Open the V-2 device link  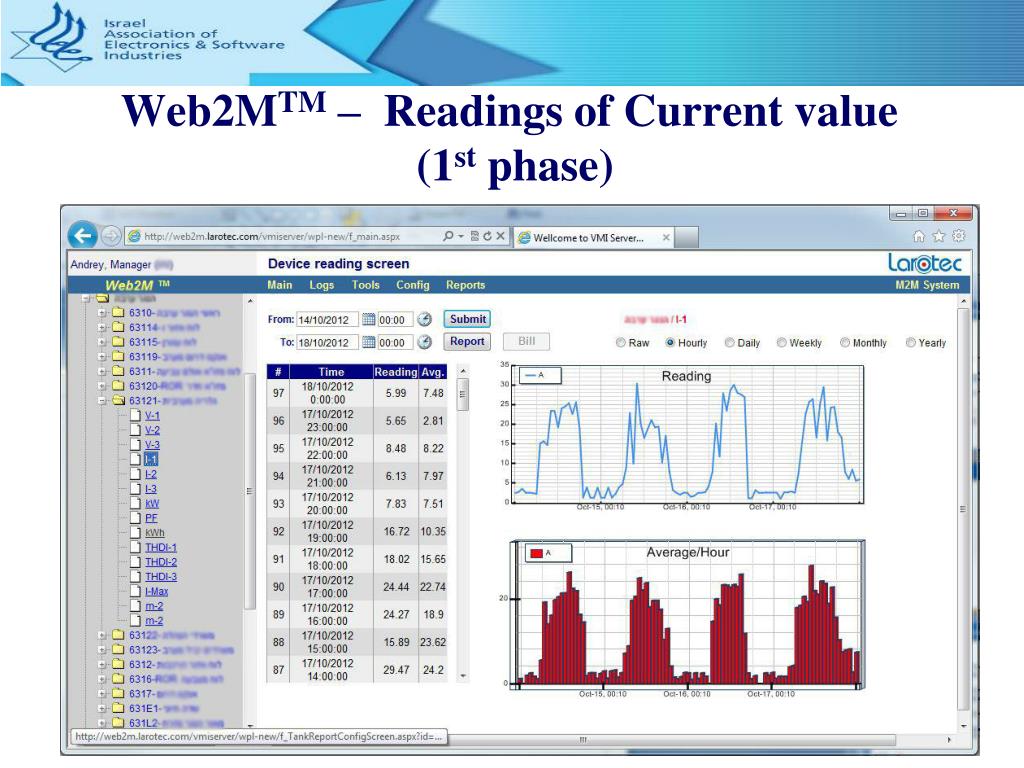152,430
